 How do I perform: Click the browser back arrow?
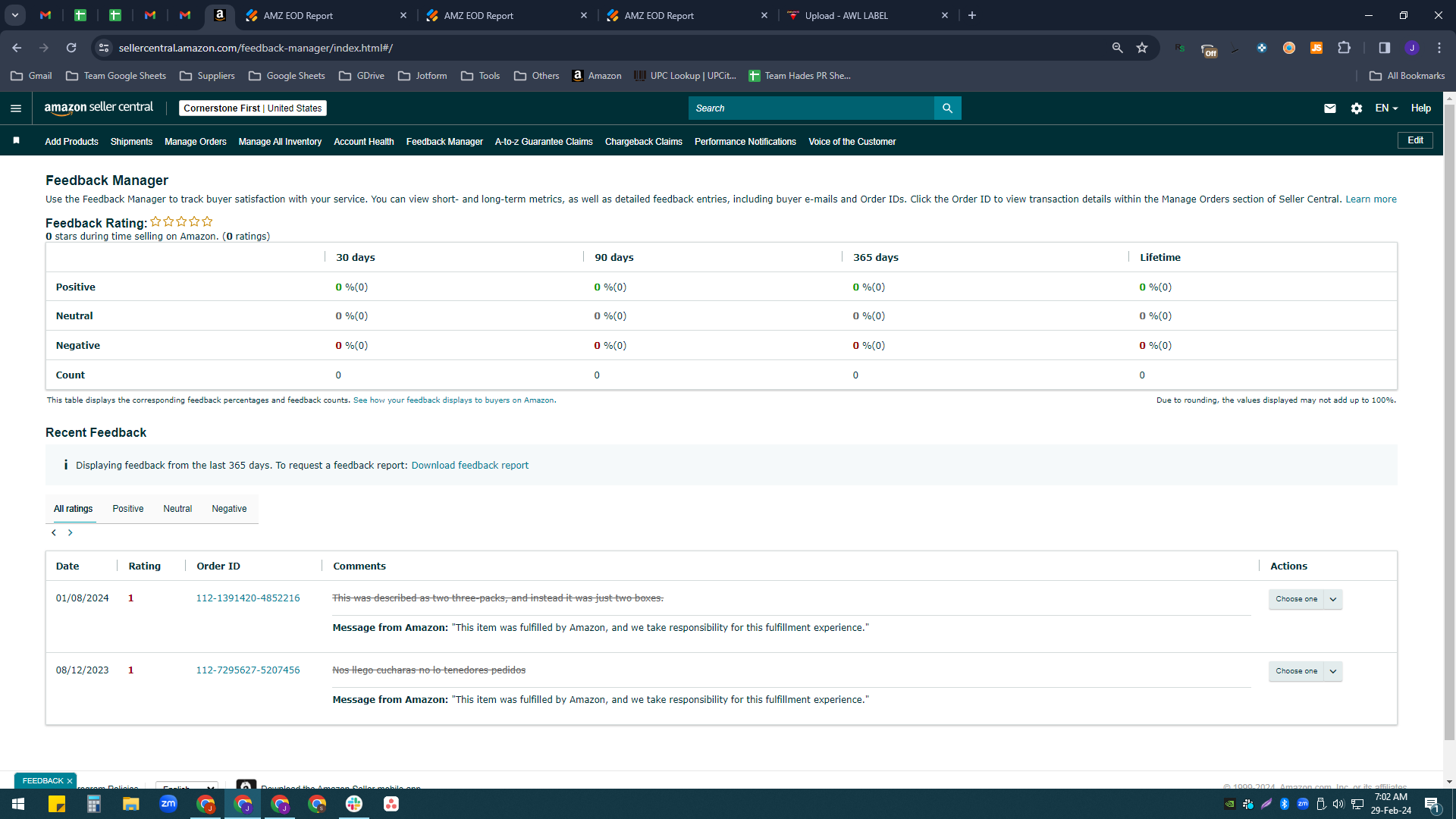pos(17,48)
